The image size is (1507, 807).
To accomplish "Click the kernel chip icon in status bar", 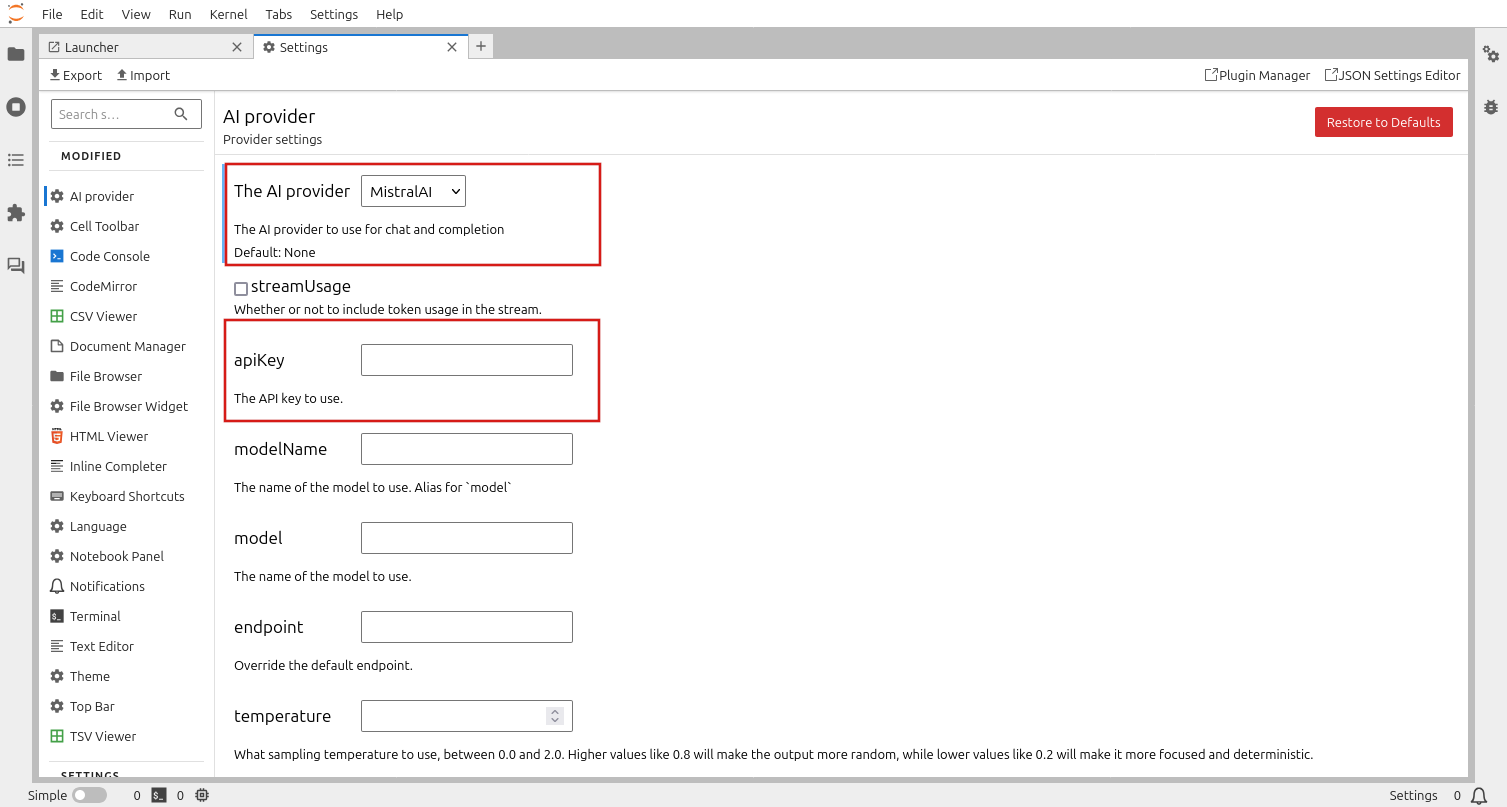I will (x=202, y=796).
